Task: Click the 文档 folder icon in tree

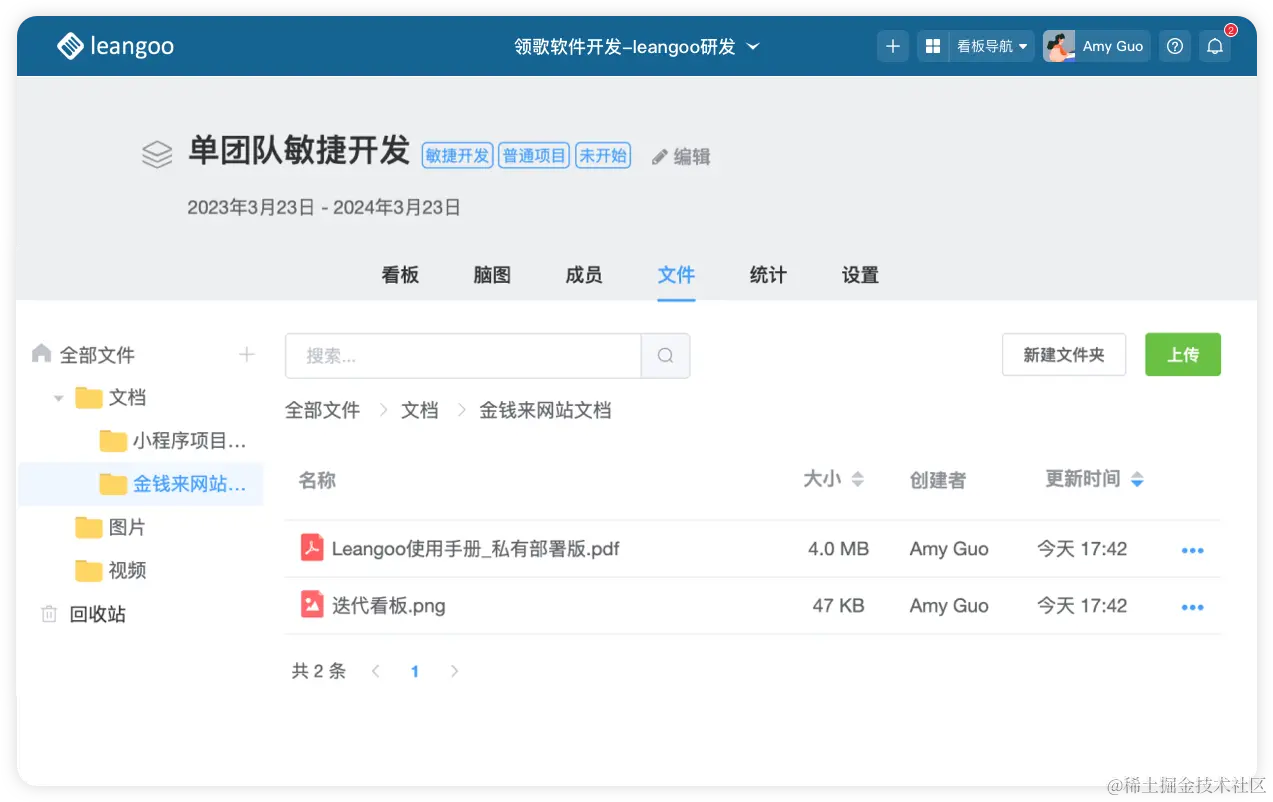Action: tap(90, 397)
